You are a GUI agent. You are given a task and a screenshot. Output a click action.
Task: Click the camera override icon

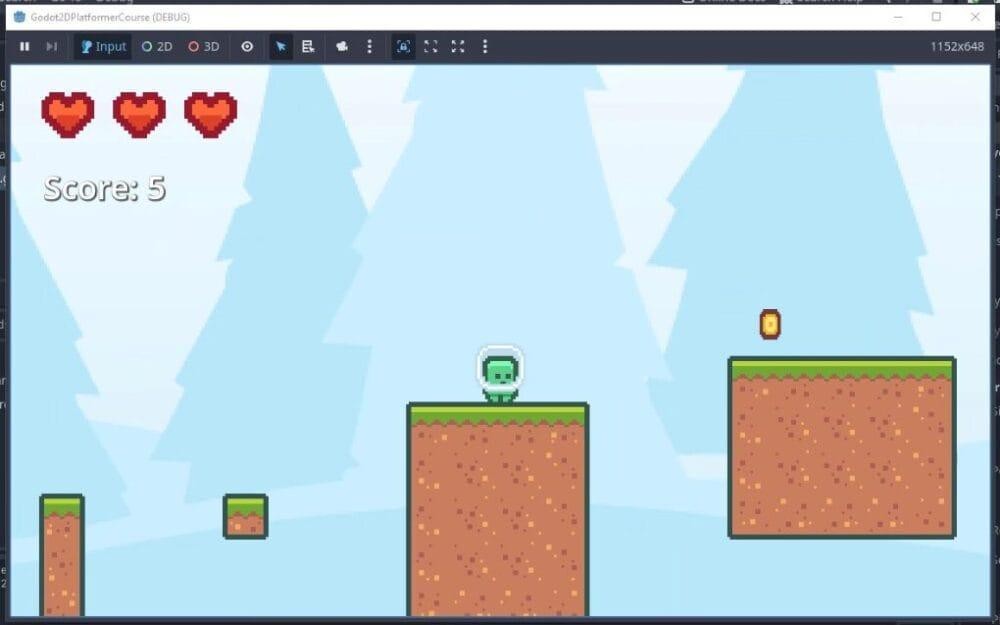tap(342, 47)
